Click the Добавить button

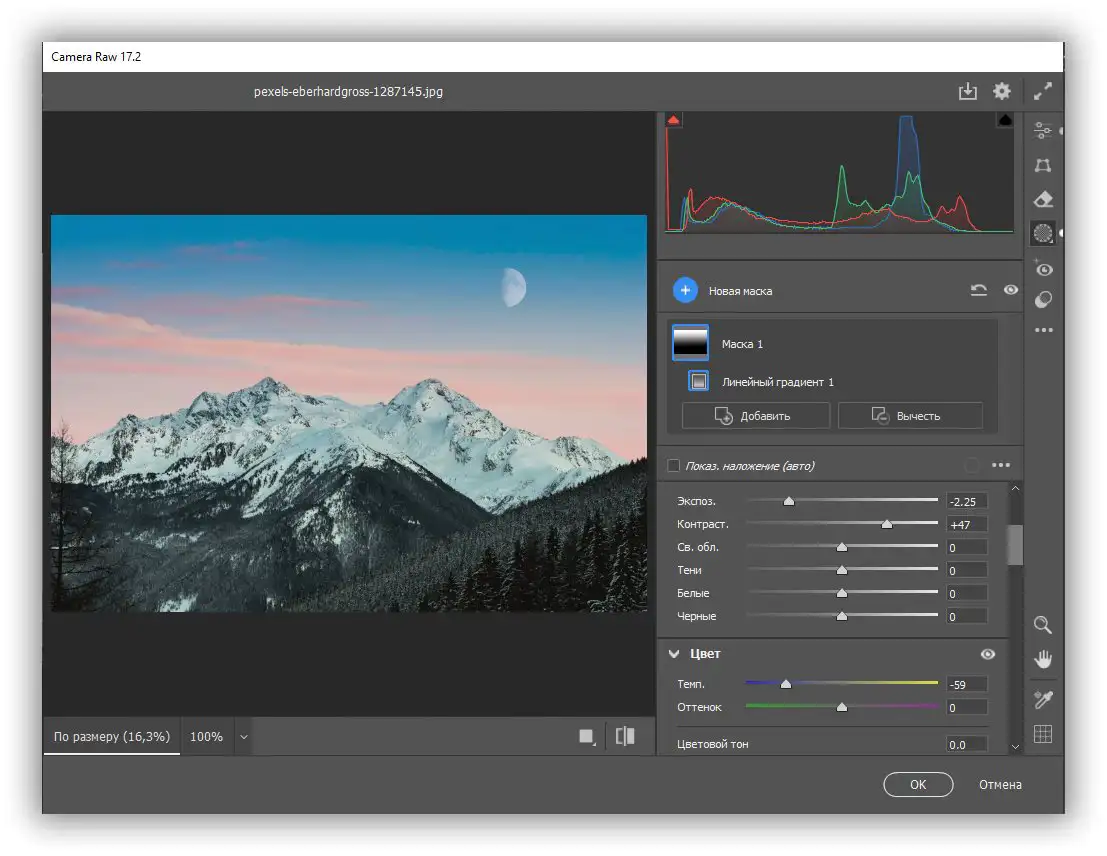pos(755,415)
